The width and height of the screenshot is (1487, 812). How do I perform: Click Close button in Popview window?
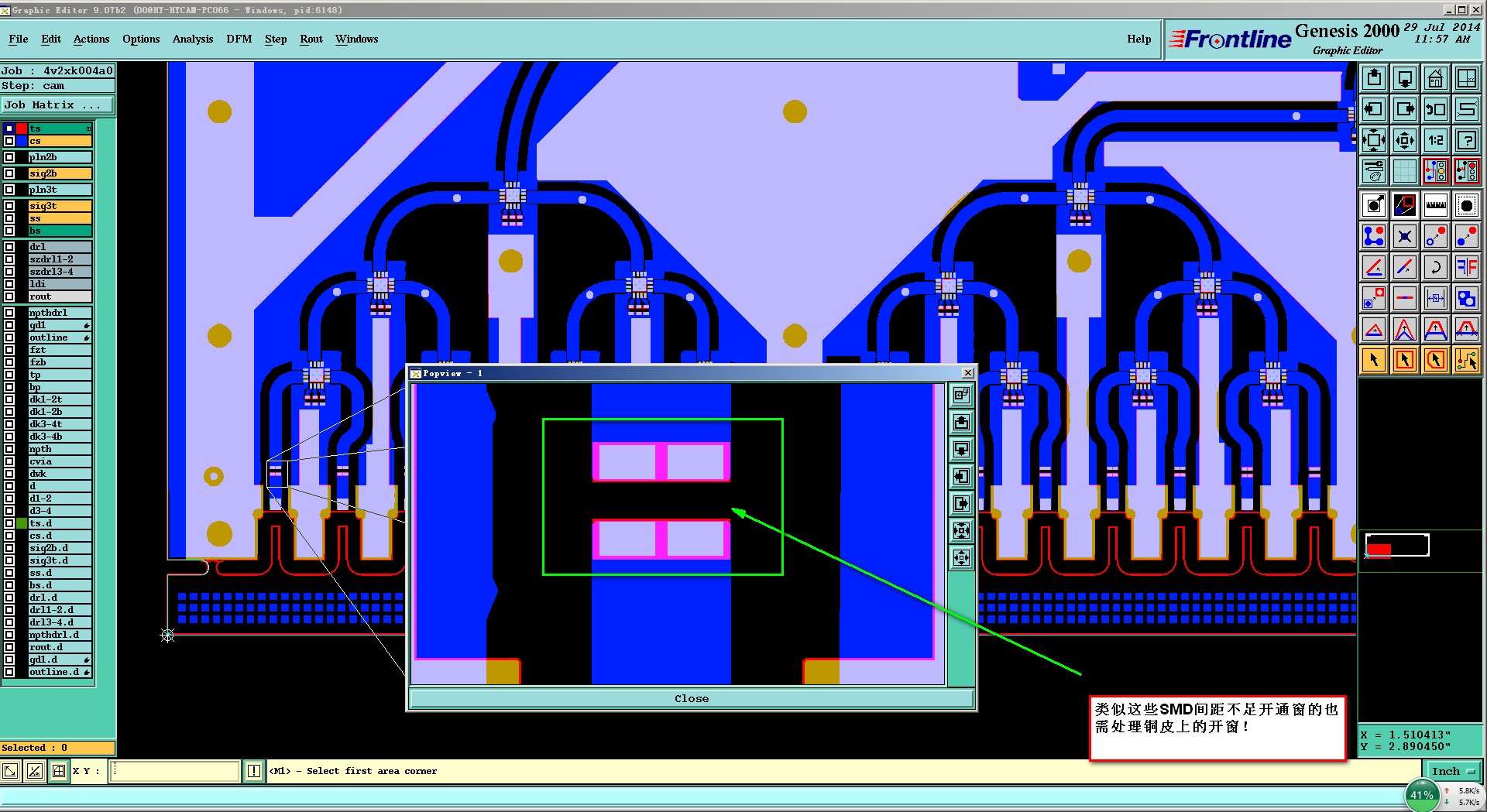point(692,698)
